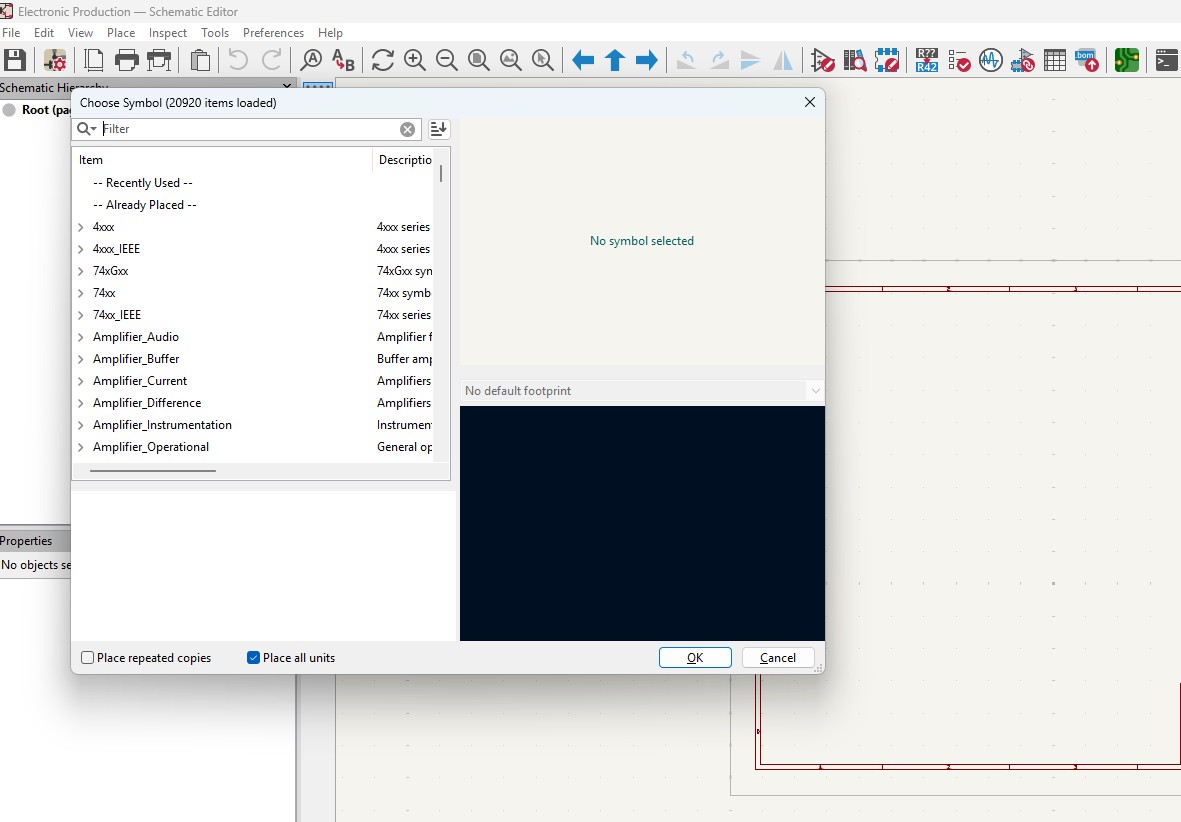Open the Inspect menu
Screen dimensions: 1181x822
(167, 32)
